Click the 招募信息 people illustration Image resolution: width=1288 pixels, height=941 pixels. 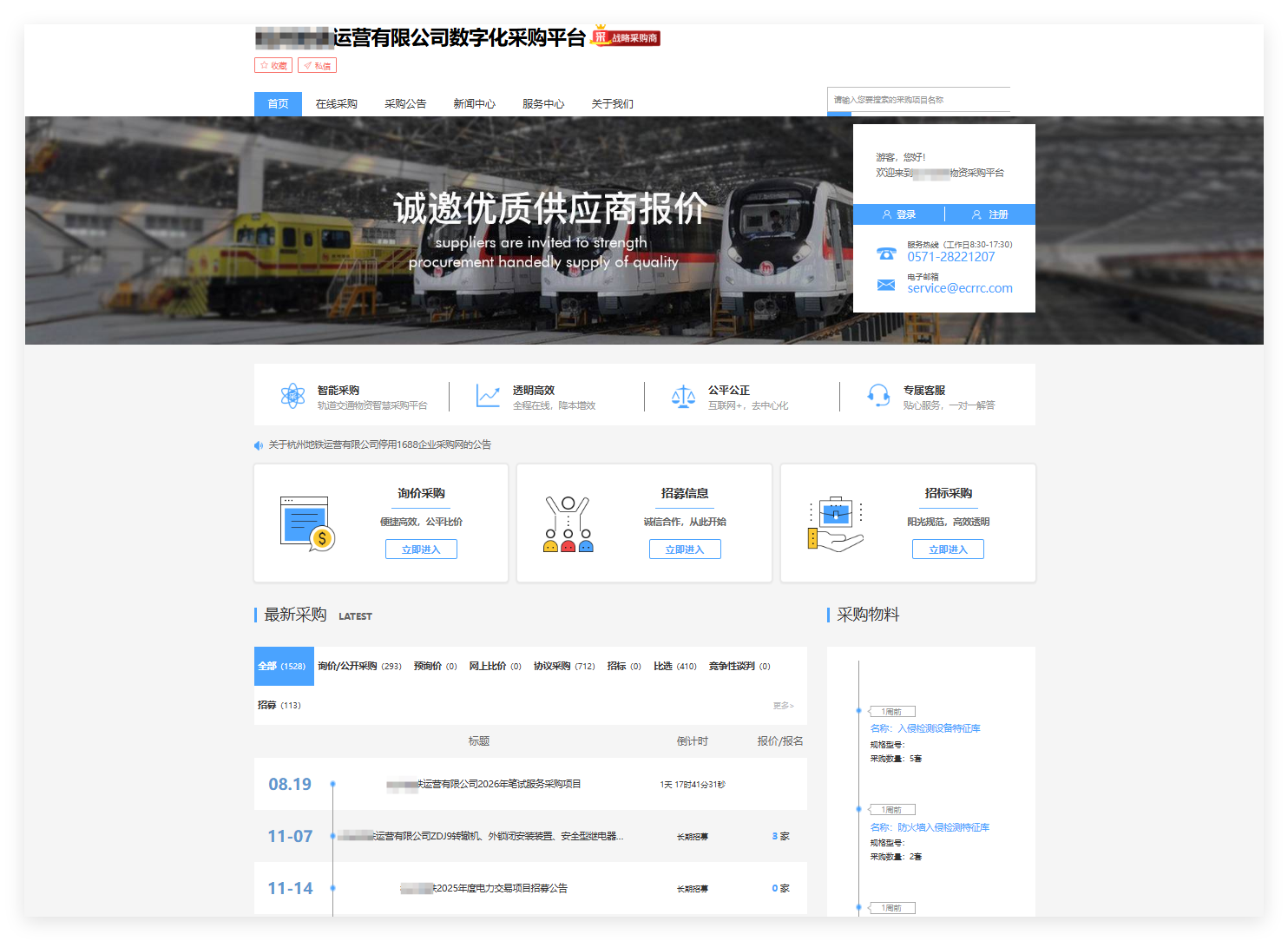tap(568, 524)
